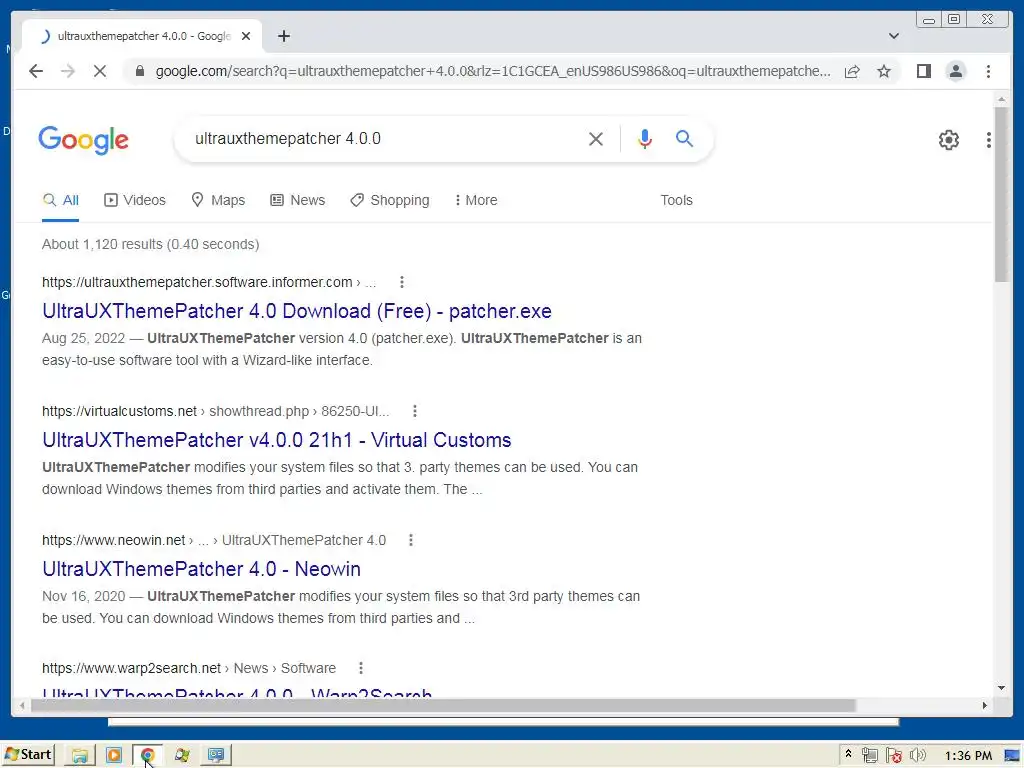The height and width of the screenshot is (768, 1024).
Task: Click the 1:36 PM clock
Action: 968,756
